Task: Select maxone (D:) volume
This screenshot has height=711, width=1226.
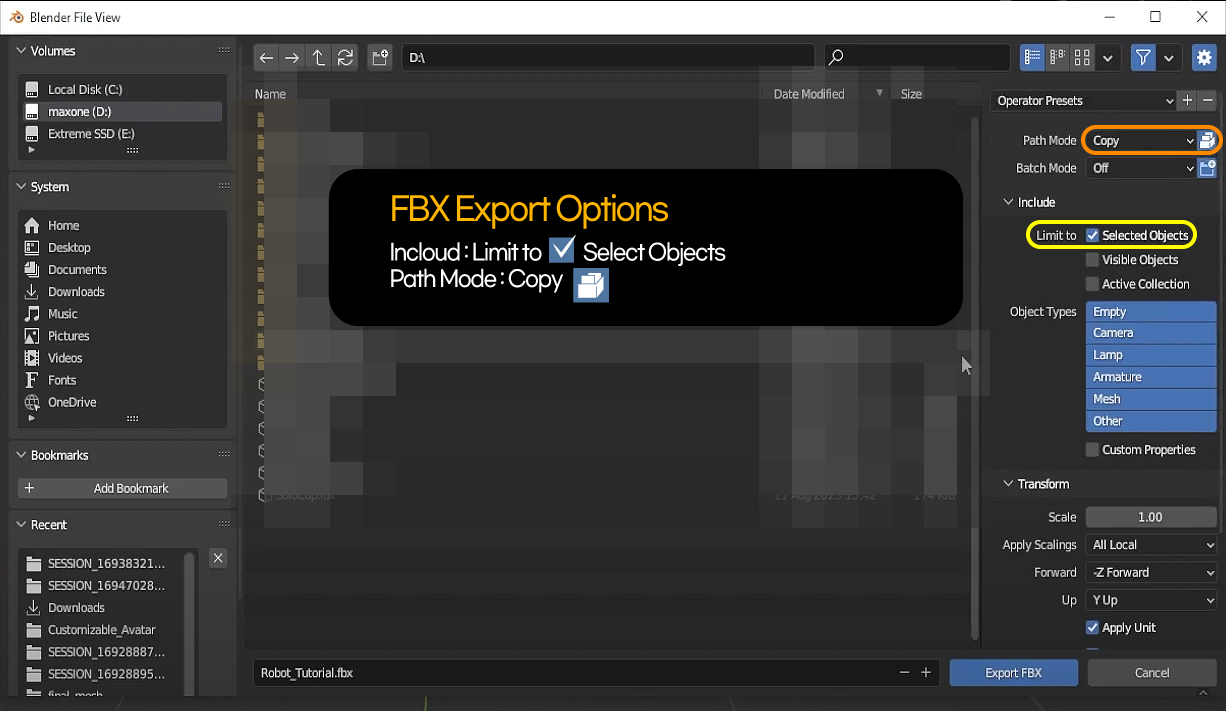Action: tap(120, 112)
